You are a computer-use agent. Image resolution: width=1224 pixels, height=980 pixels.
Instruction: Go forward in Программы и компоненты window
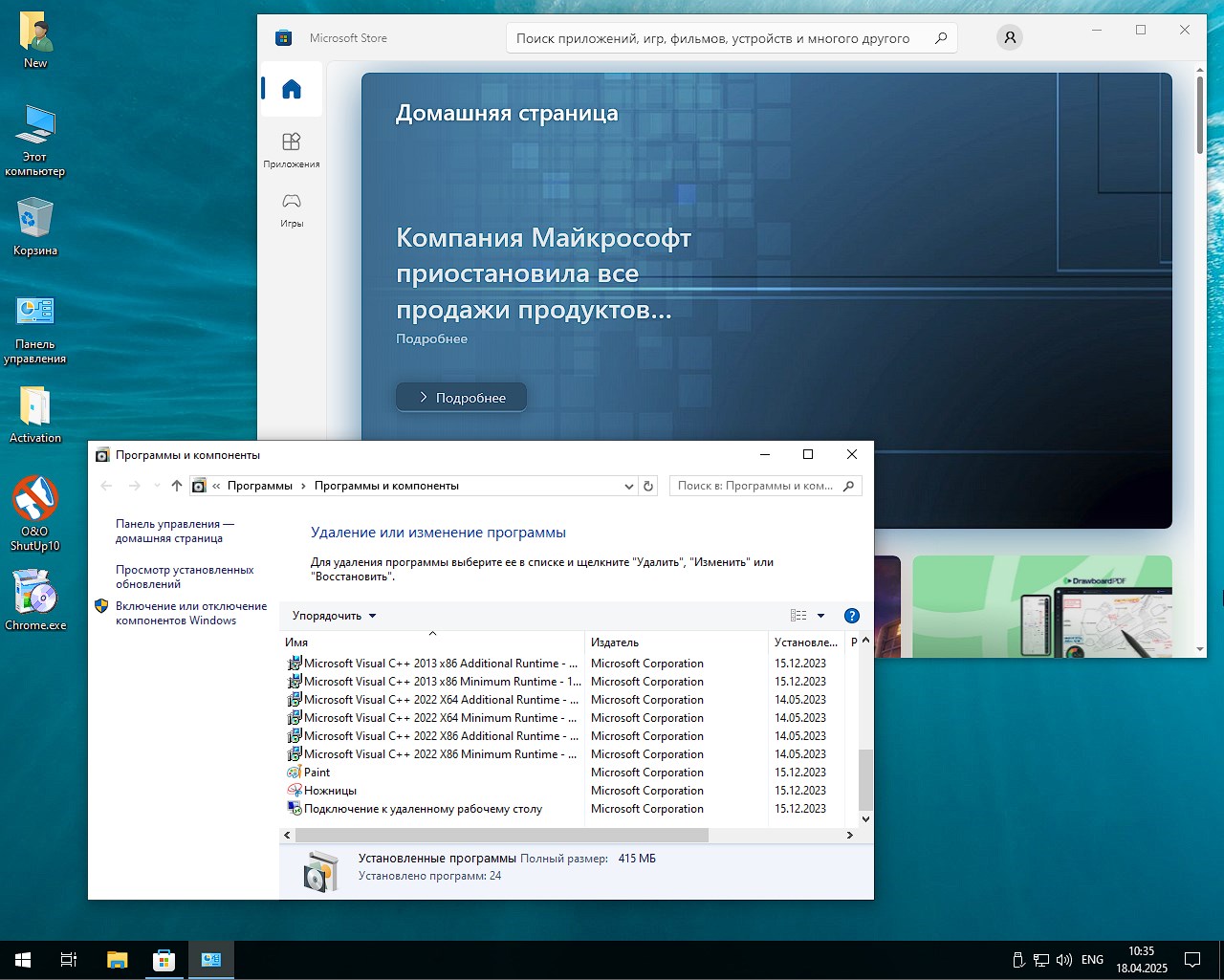(x=135, y=486)
